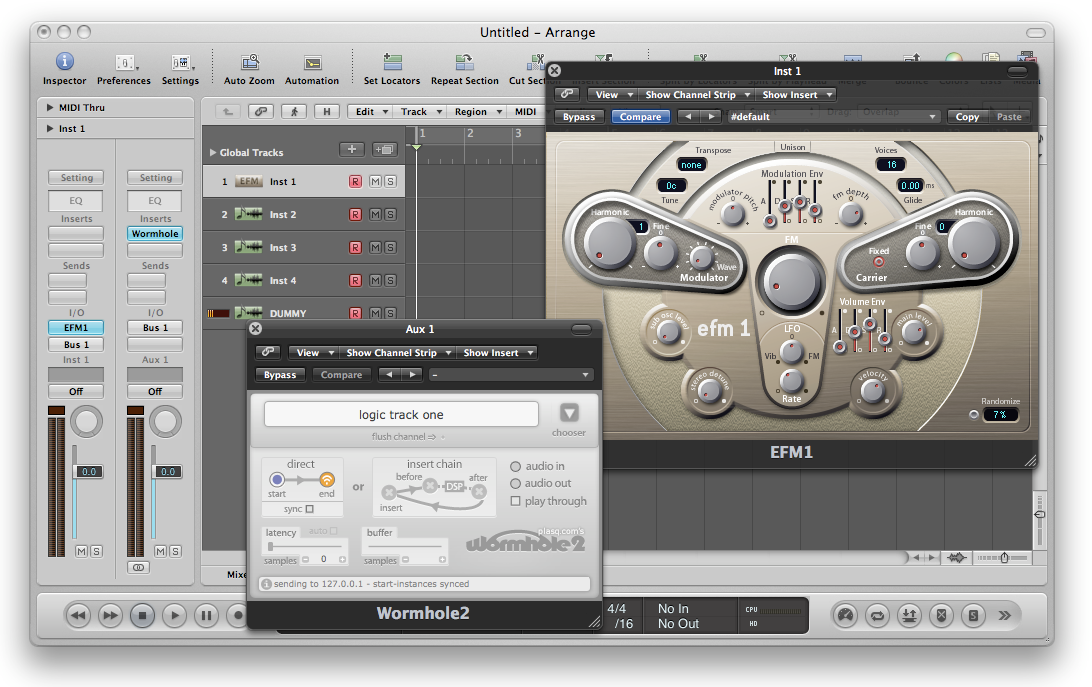Screen dimensions: 1092x687
Task: Open the Wormhole2 chooser arrow
Action: point(569,413)
